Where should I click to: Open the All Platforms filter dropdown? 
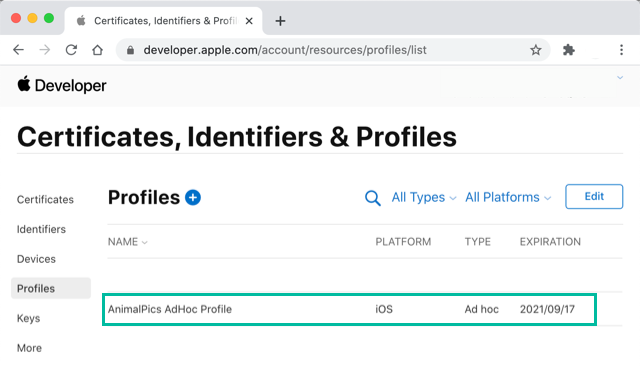tap(508, 197)
